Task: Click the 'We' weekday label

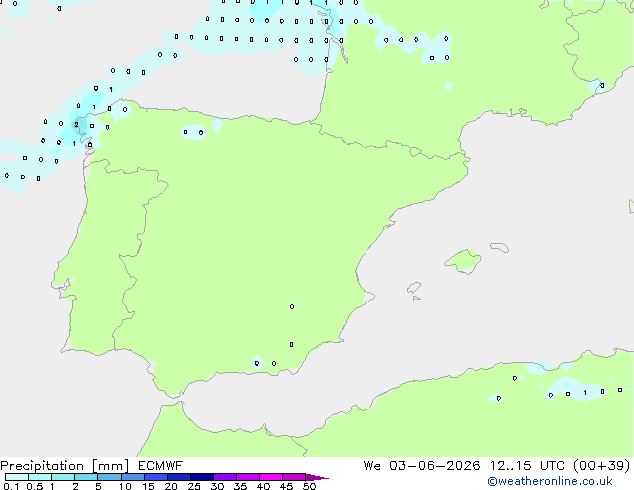Action: click(x=372, y=466)
